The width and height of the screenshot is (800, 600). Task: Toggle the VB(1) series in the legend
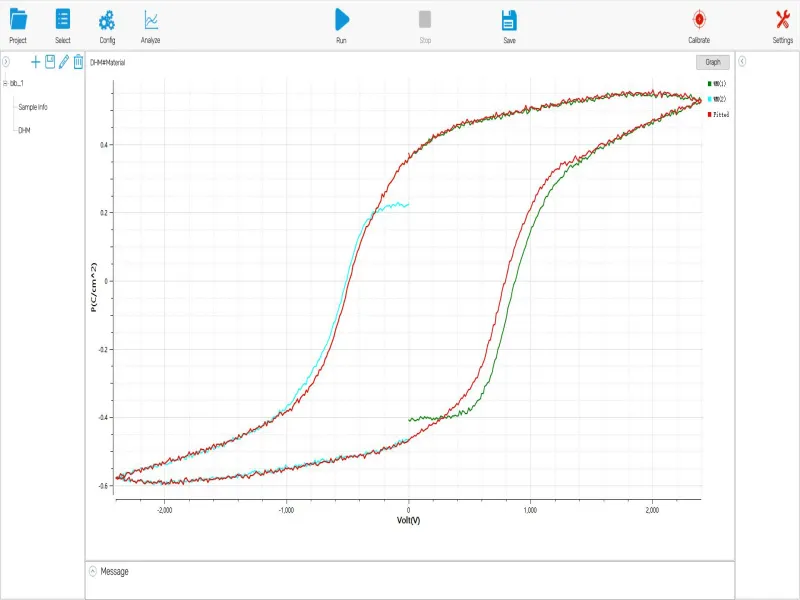(x=720, y=83)
